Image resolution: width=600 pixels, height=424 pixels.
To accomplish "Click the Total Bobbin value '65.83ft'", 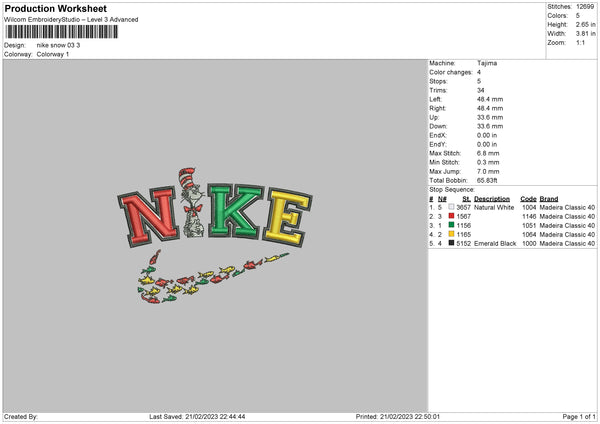I will [x=487, y=181].
